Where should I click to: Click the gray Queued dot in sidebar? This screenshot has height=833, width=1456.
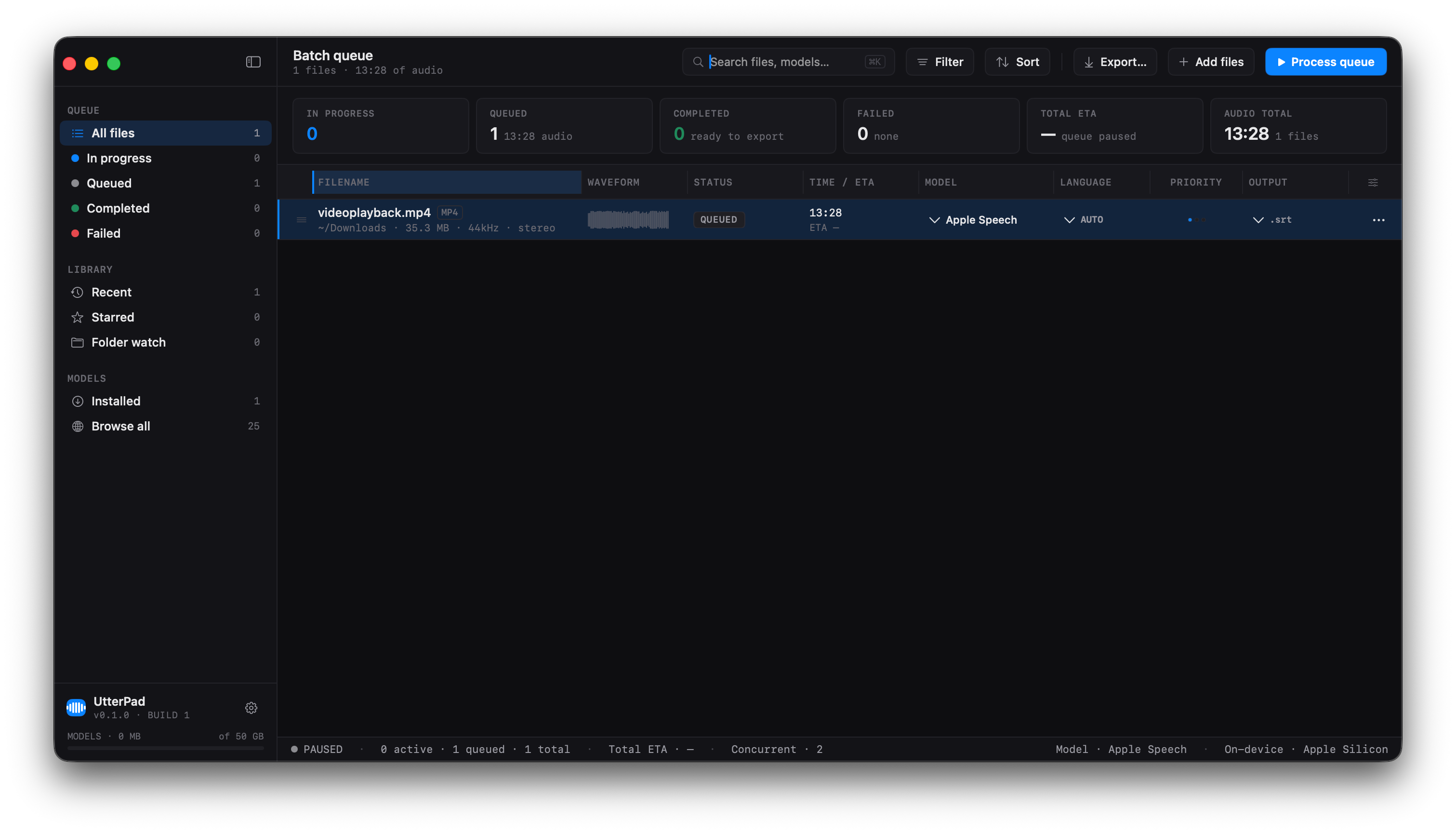pyautogui.click(x=75, y=183)
